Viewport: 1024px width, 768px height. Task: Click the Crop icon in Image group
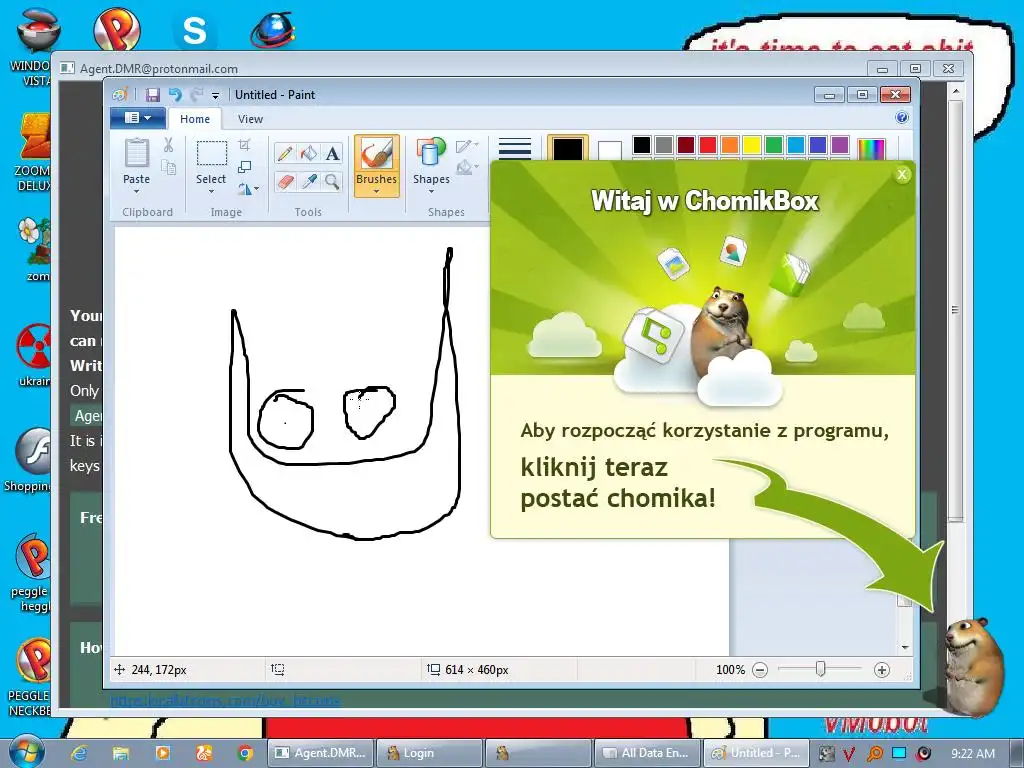[x=245, y=144]
